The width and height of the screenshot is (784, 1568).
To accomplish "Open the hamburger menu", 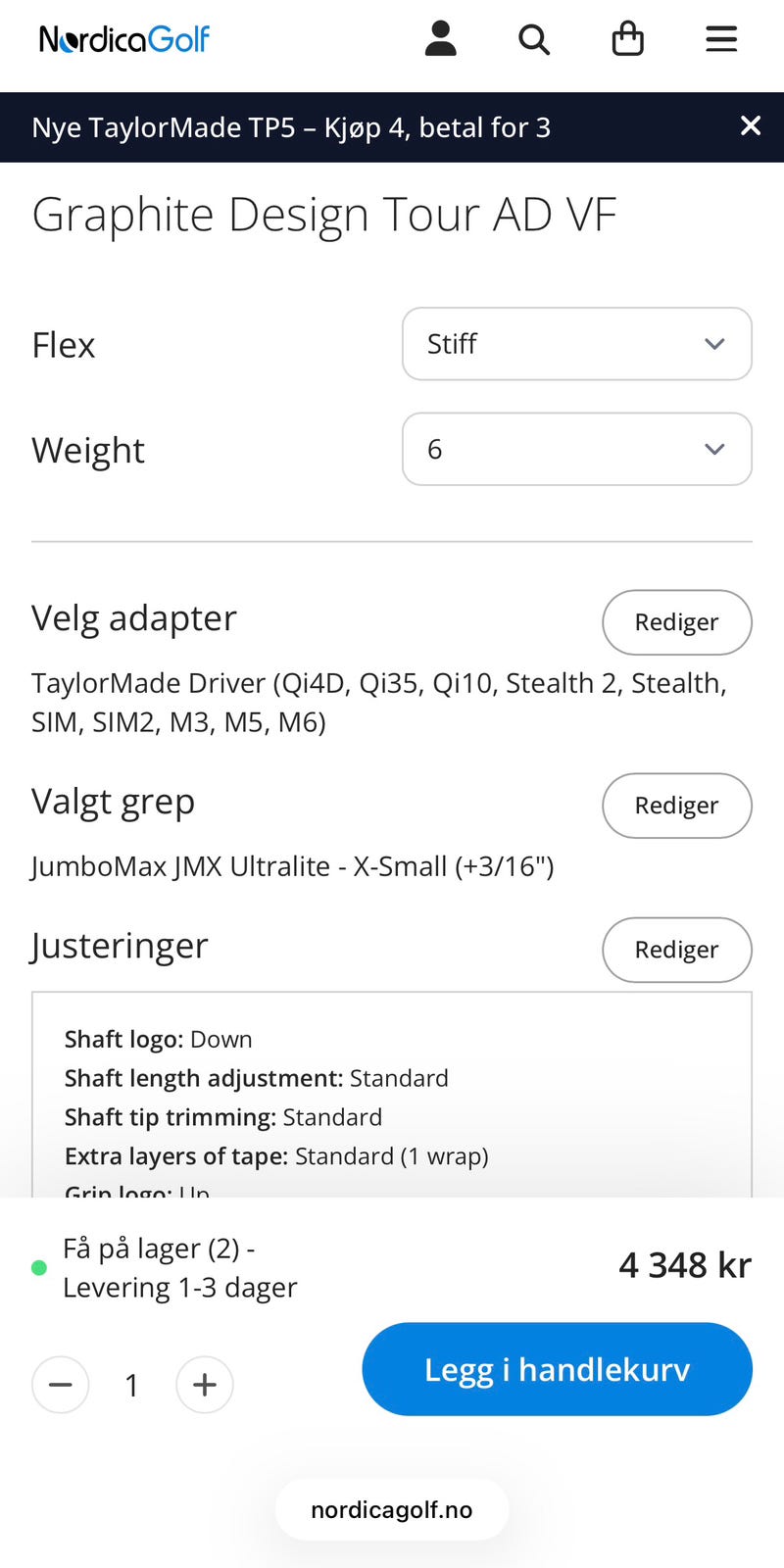I will 721,39.
